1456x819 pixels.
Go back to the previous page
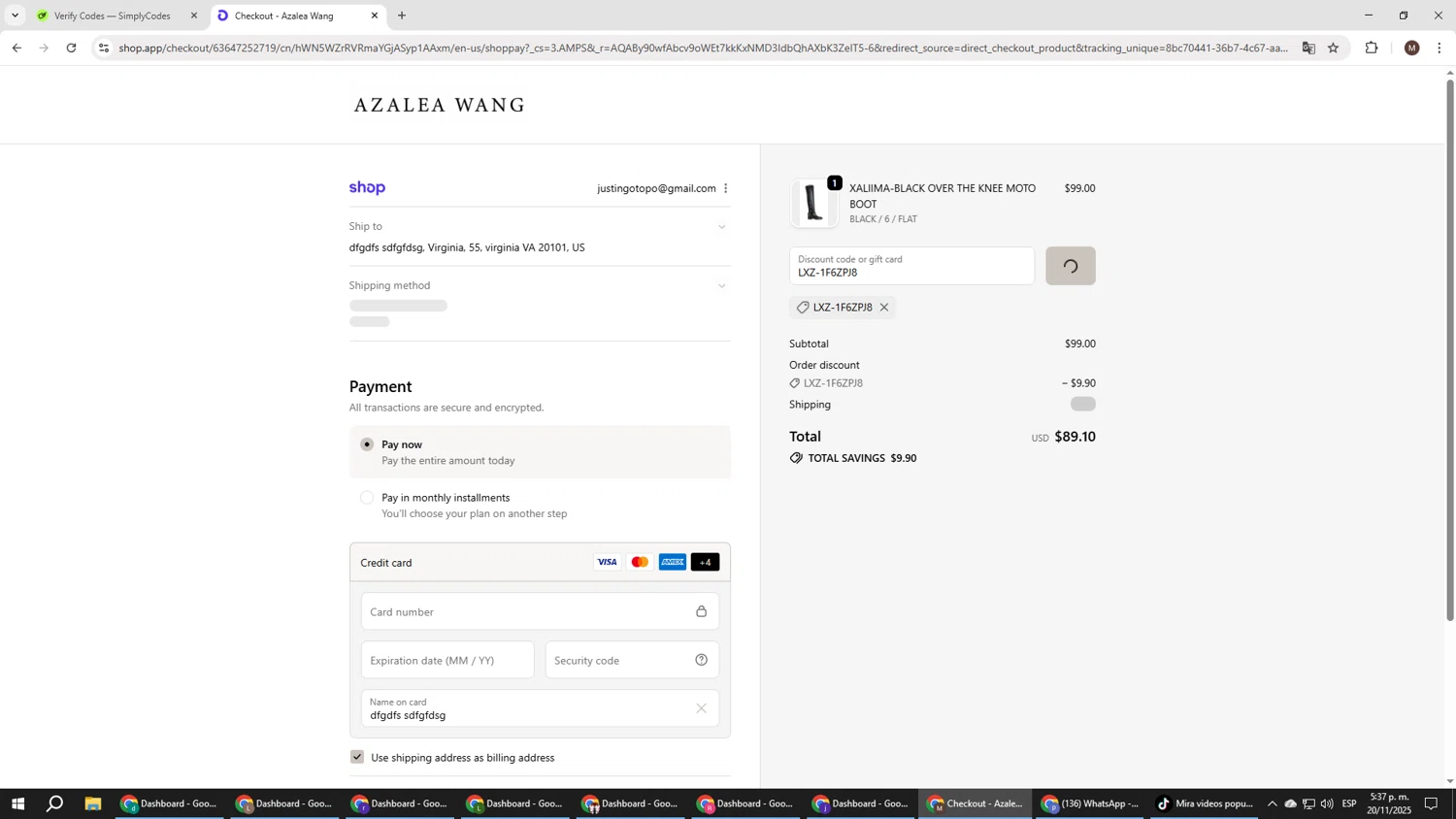(17, 48)
